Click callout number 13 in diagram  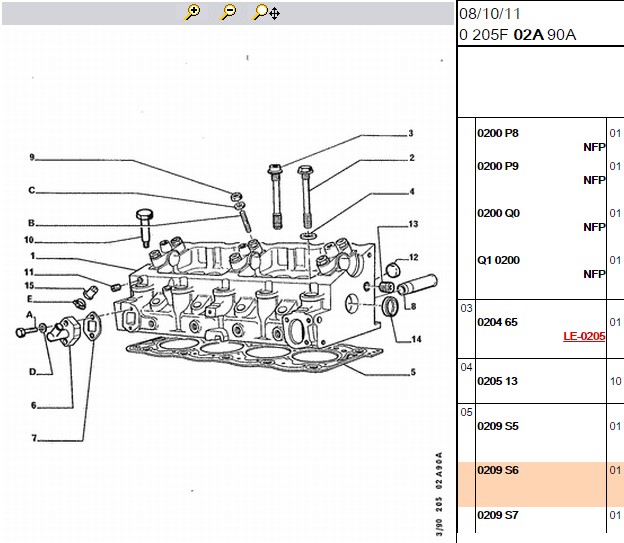pos(413,224)
